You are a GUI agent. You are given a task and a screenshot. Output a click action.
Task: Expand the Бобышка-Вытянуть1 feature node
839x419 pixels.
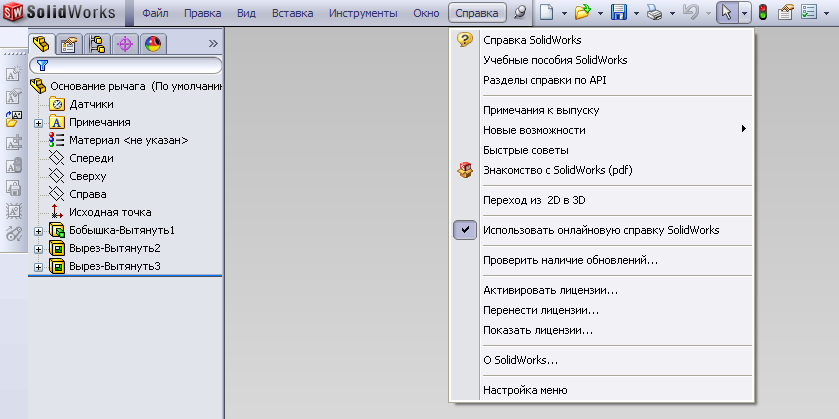[39, 231]
